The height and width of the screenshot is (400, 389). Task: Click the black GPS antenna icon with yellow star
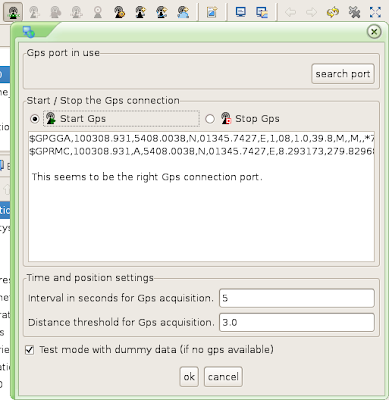(140, 12)
